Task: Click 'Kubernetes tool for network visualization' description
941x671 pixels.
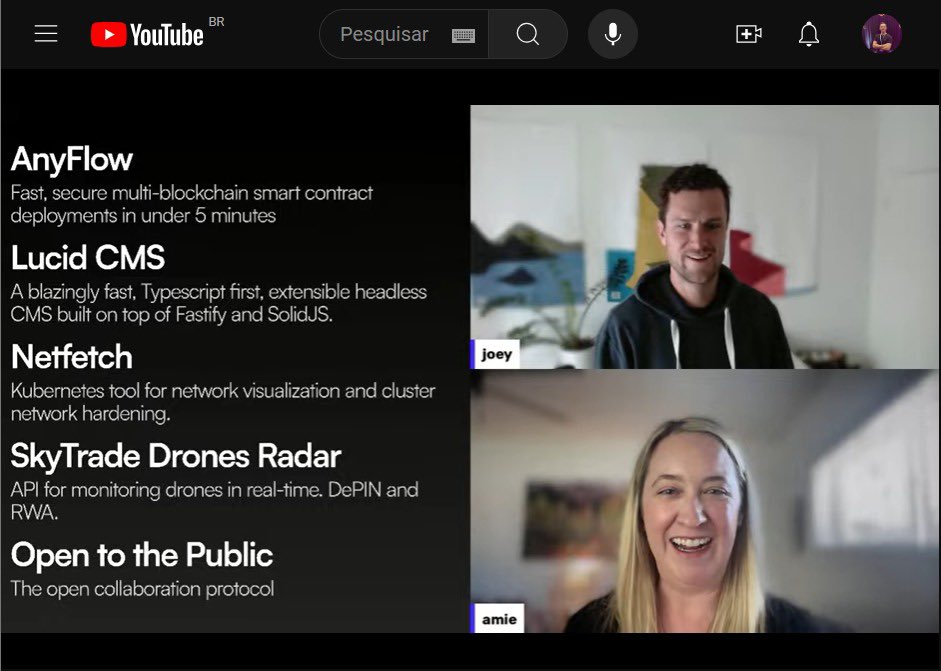Action: [x=223, y=402]
